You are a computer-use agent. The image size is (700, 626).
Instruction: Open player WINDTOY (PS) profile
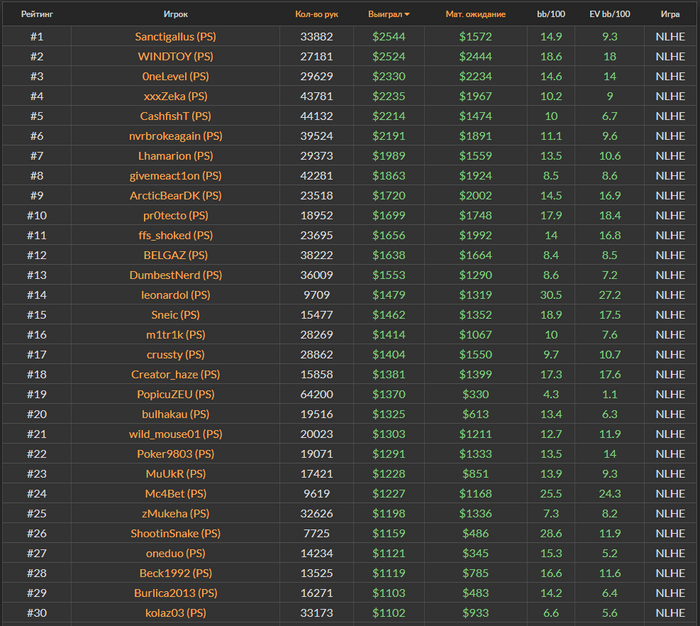point(175,57)
